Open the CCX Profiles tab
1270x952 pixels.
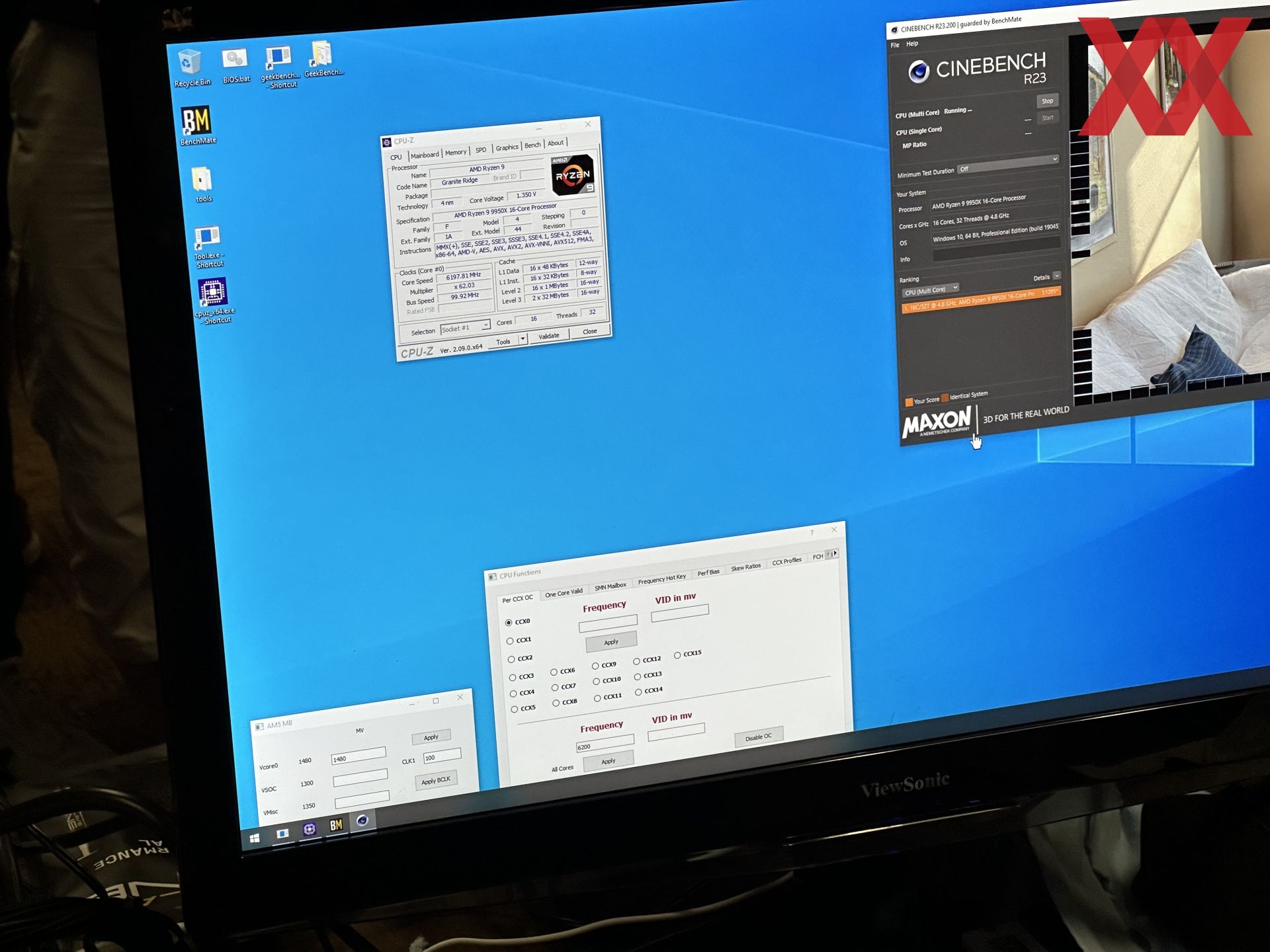[x=786, y=562]
